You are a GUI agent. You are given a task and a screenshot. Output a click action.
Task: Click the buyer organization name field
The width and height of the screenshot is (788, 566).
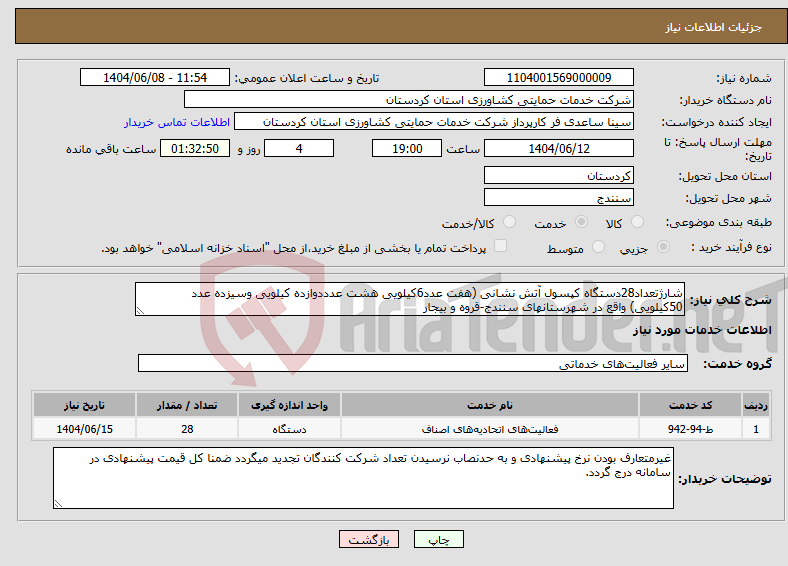(x=409, y=100)
